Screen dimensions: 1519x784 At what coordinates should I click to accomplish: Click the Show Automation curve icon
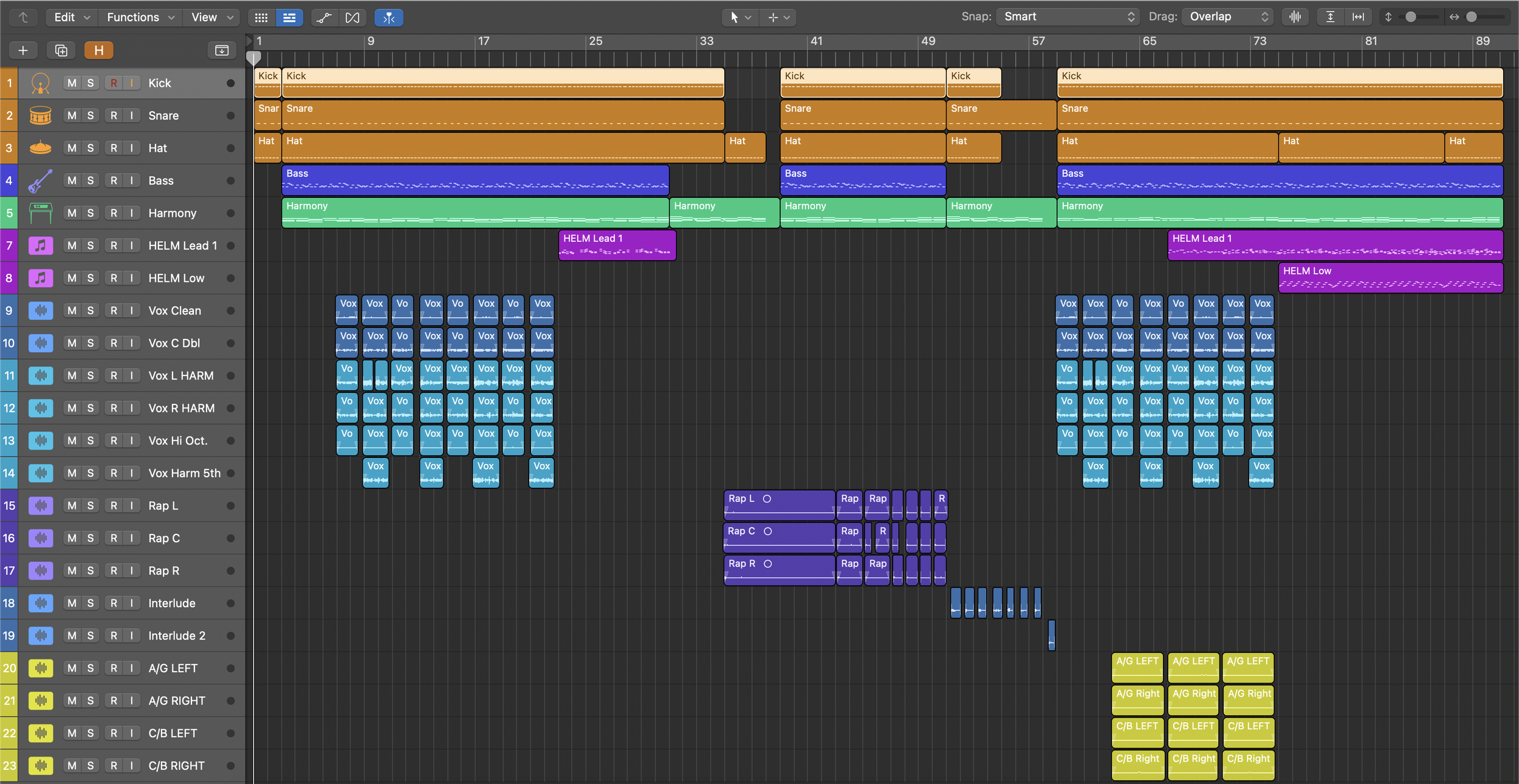[x=324, y=18]
